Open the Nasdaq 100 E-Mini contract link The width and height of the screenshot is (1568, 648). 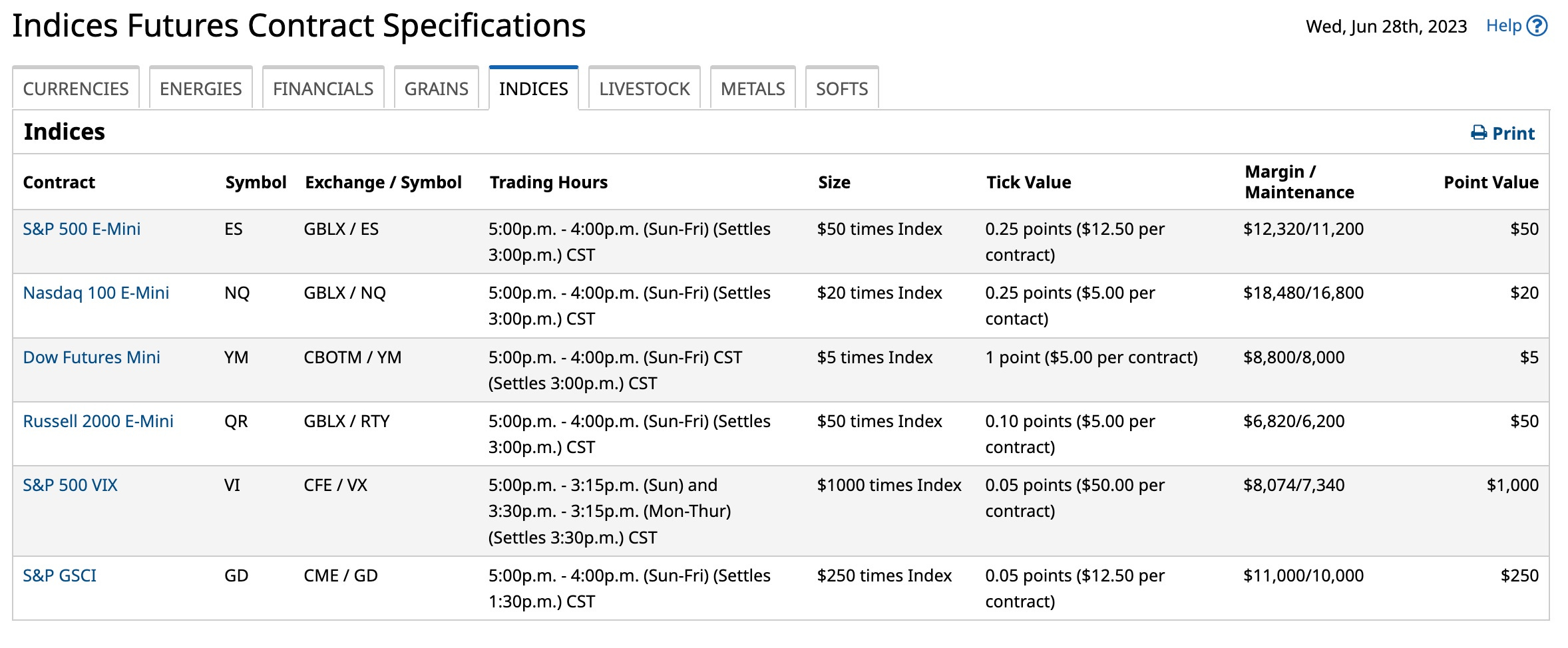[x=96, y=293]
